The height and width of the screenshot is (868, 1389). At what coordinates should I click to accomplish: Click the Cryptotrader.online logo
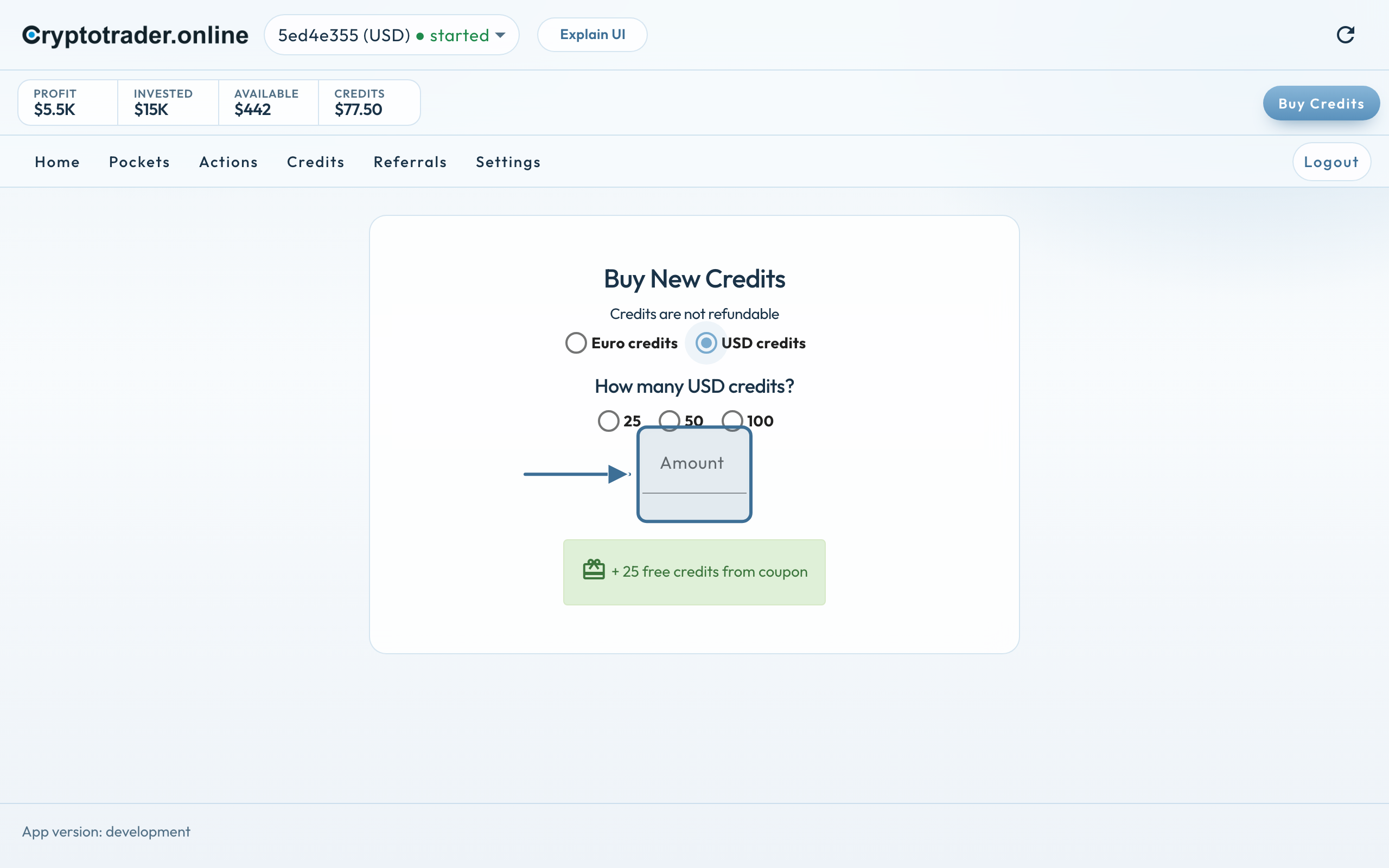[136, 35]
